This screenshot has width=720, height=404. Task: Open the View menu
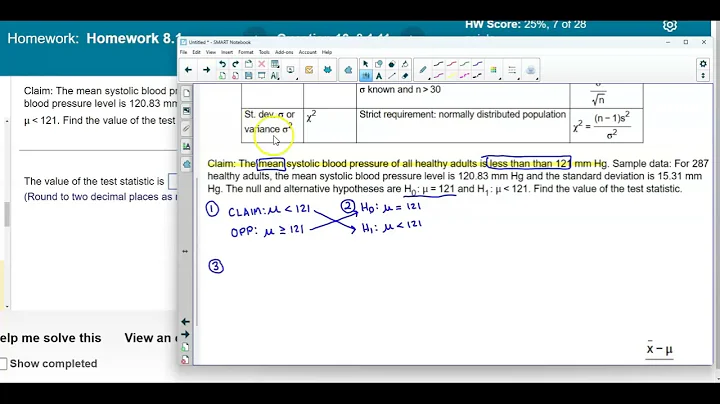coord(211,52)
